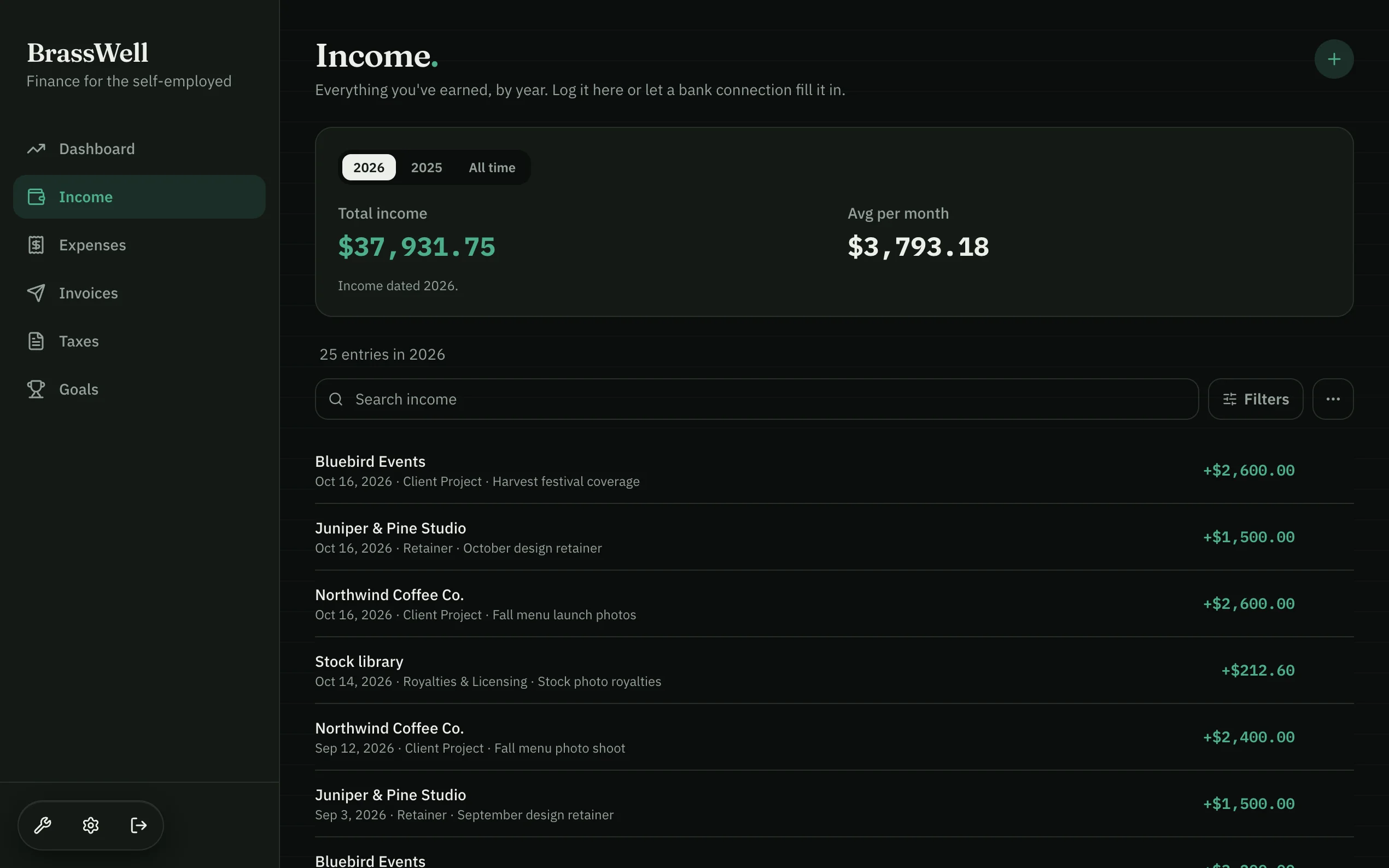Click the $3,793.18 average per month value
This screenshot has height=868, width=1389.
pyautogui.click(x=918, y=247)
